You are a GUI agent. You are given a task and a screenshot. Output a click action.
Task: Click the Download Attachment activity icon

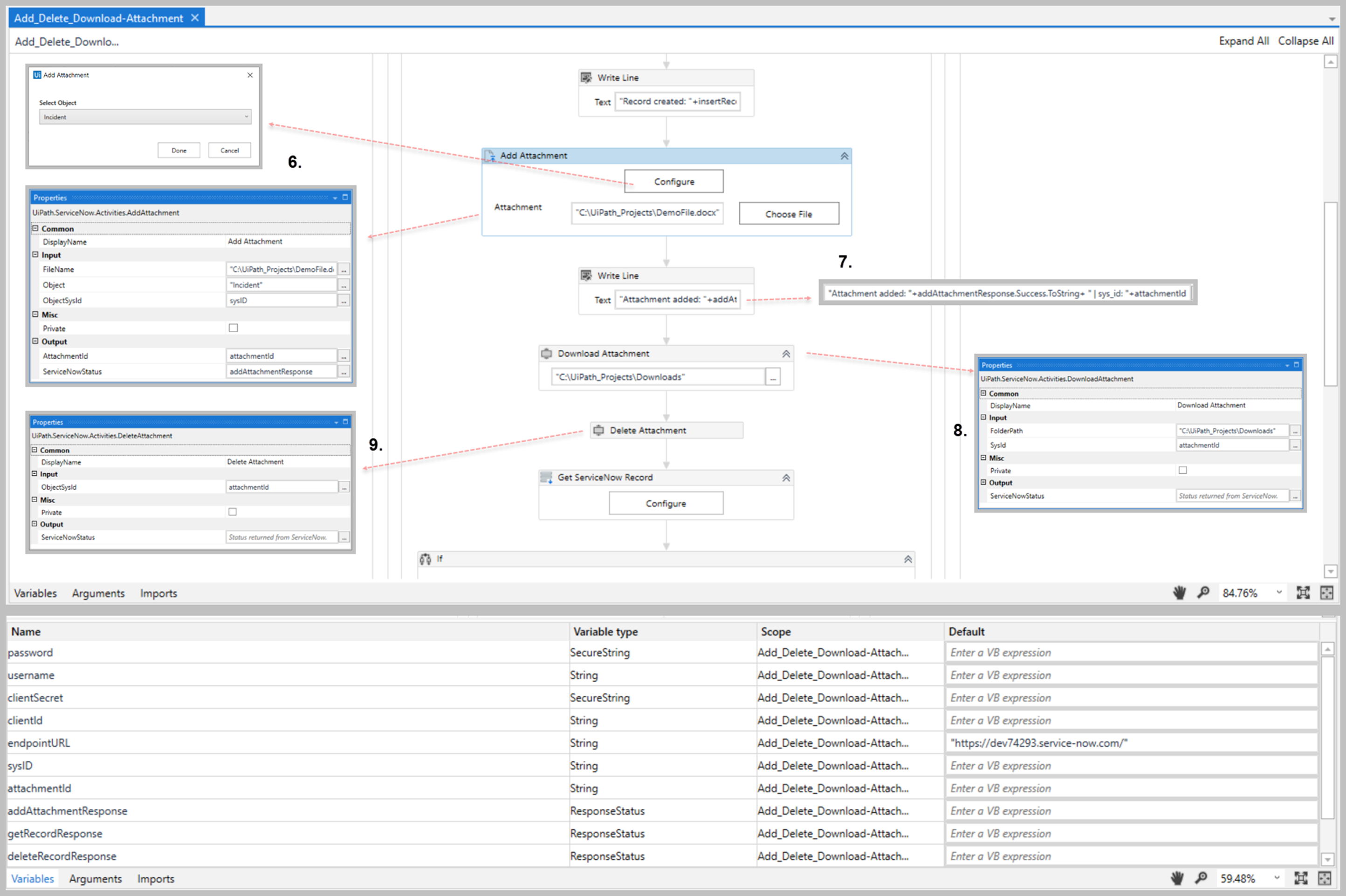tap(548, 353)
